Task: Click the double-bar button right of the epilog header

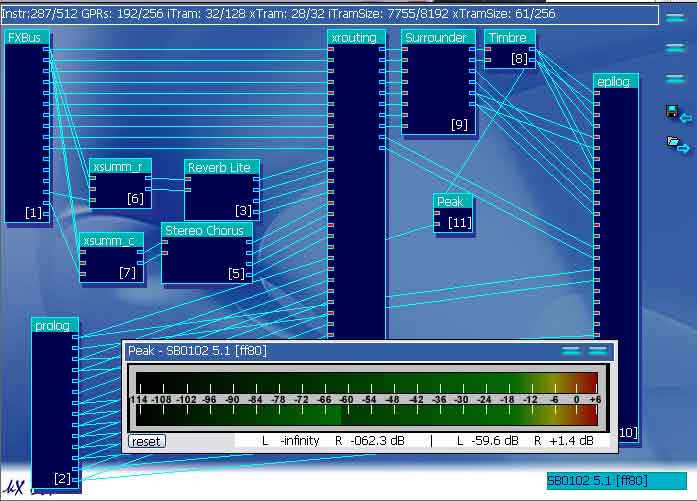Action: point(675,79)
